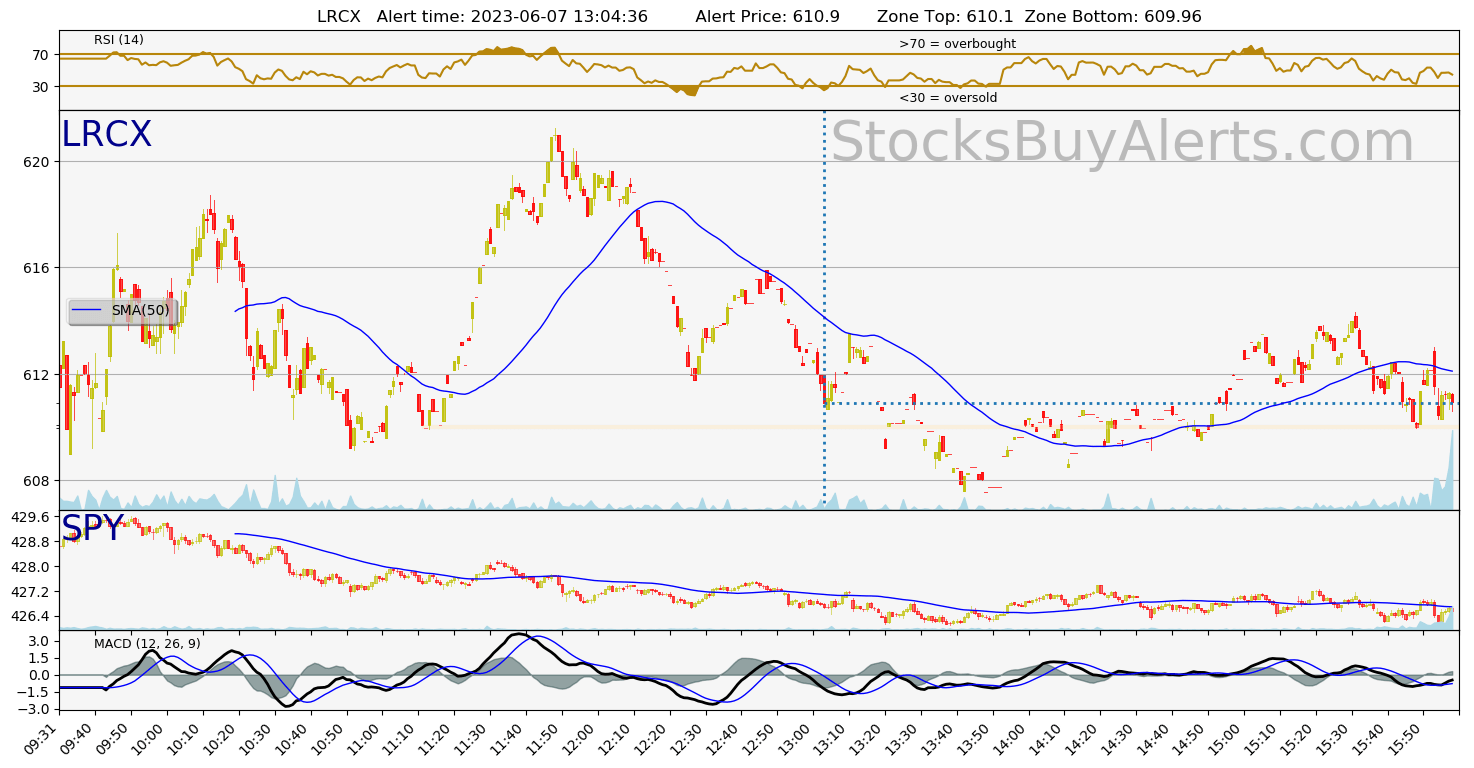1474x768 pixels.
Task: Click the 15:00 time axis label
Action: pyautogui.click(x=1227, y=739)
